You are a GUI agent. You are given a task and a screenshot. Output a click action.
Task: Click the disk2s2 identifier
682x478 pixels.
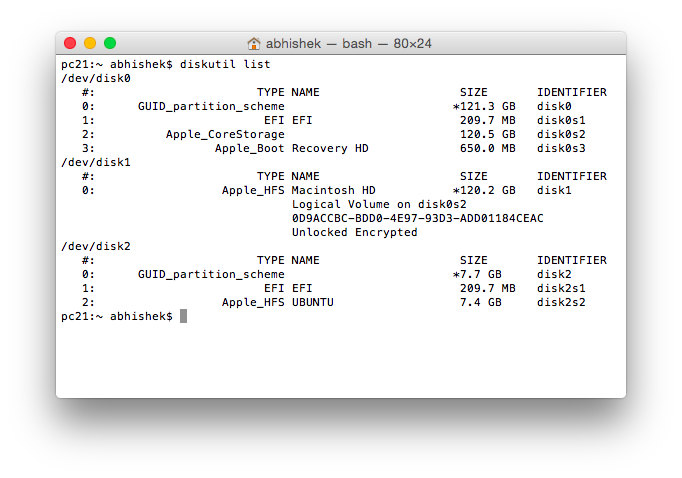tap(561, 302)
